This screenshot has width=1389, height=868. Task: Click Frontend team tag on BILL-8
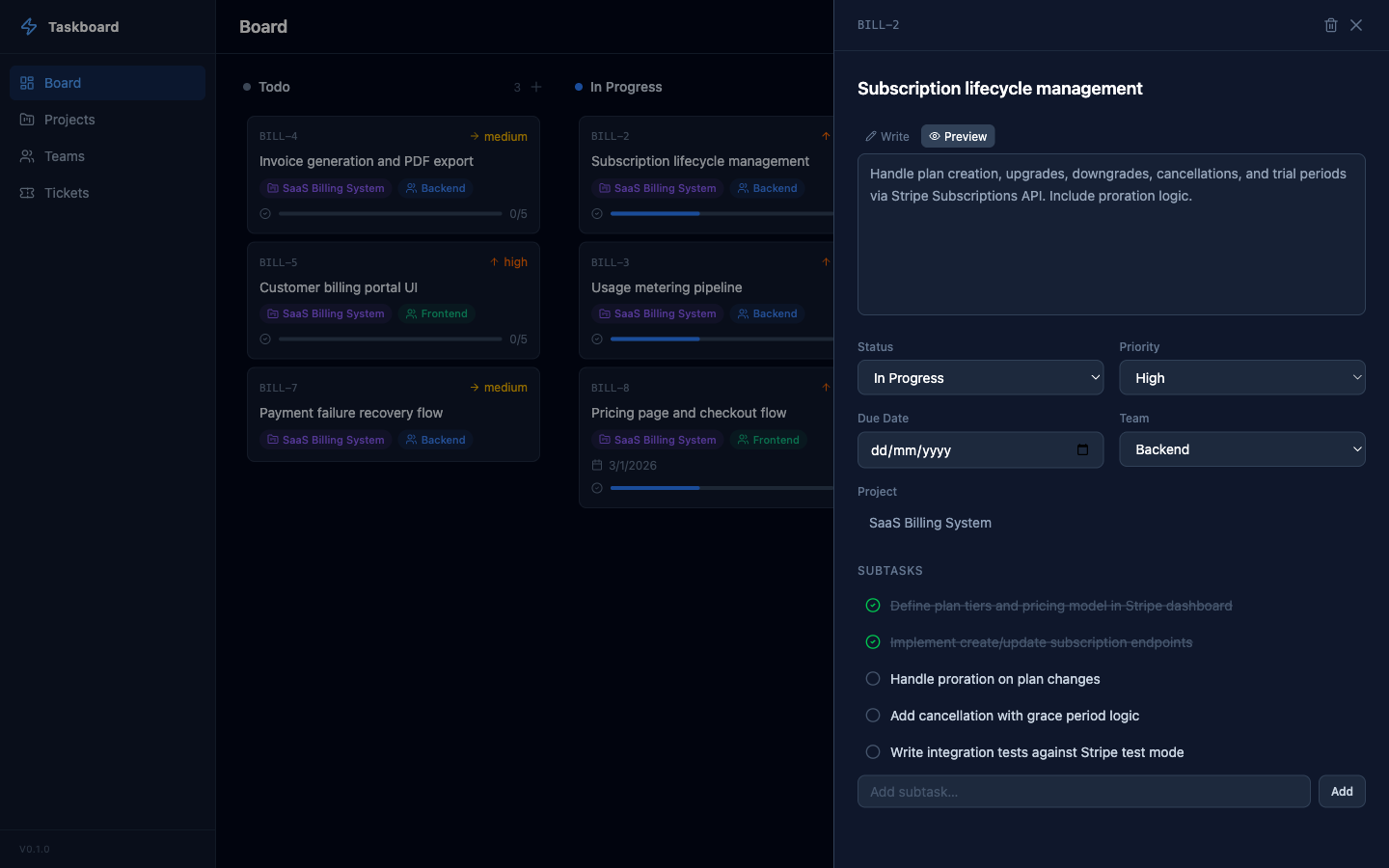[x=768, y=440]
